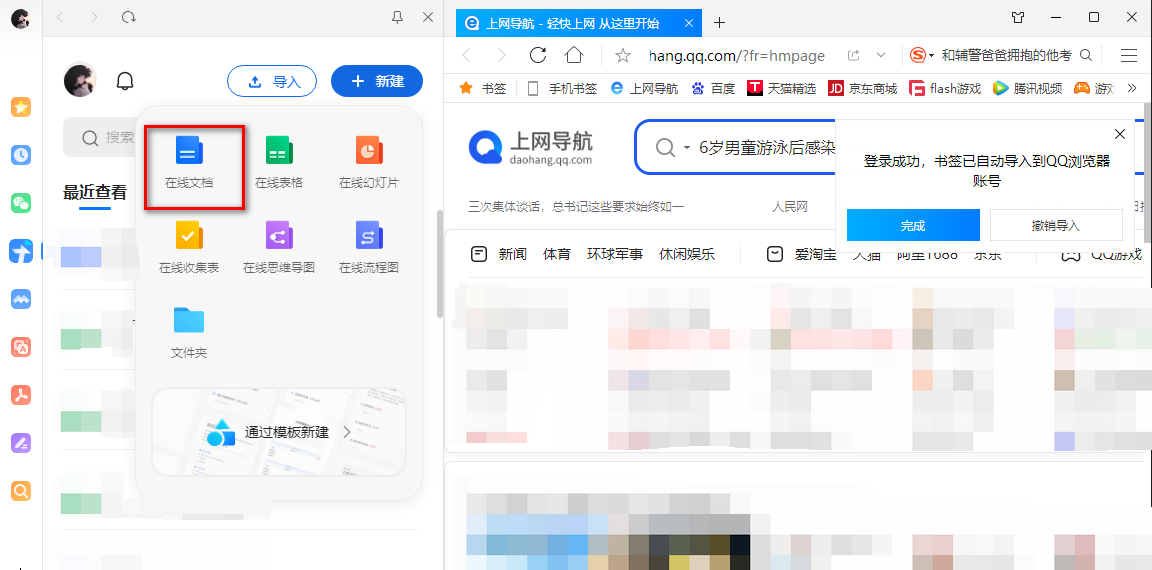This screenshot has width=1152, height=570.
Task: Create a new 在线文档 online document
Action: click(190, 162)
